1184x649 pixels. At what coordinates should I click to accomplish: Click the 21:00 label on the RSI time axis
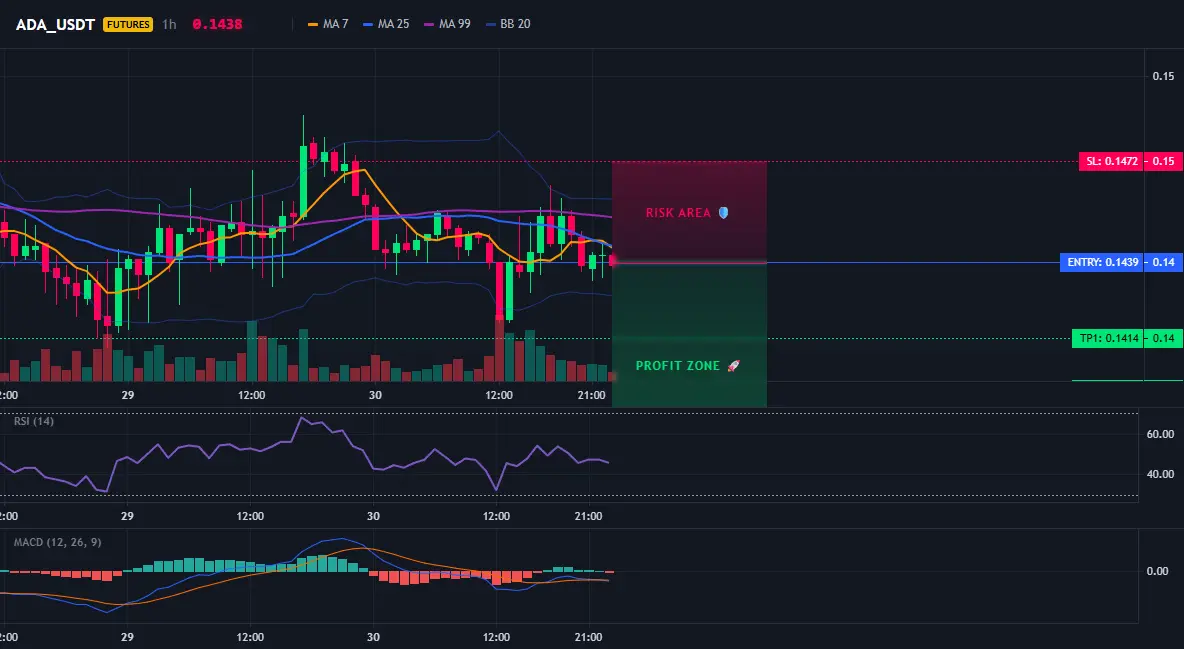[589, 516]
